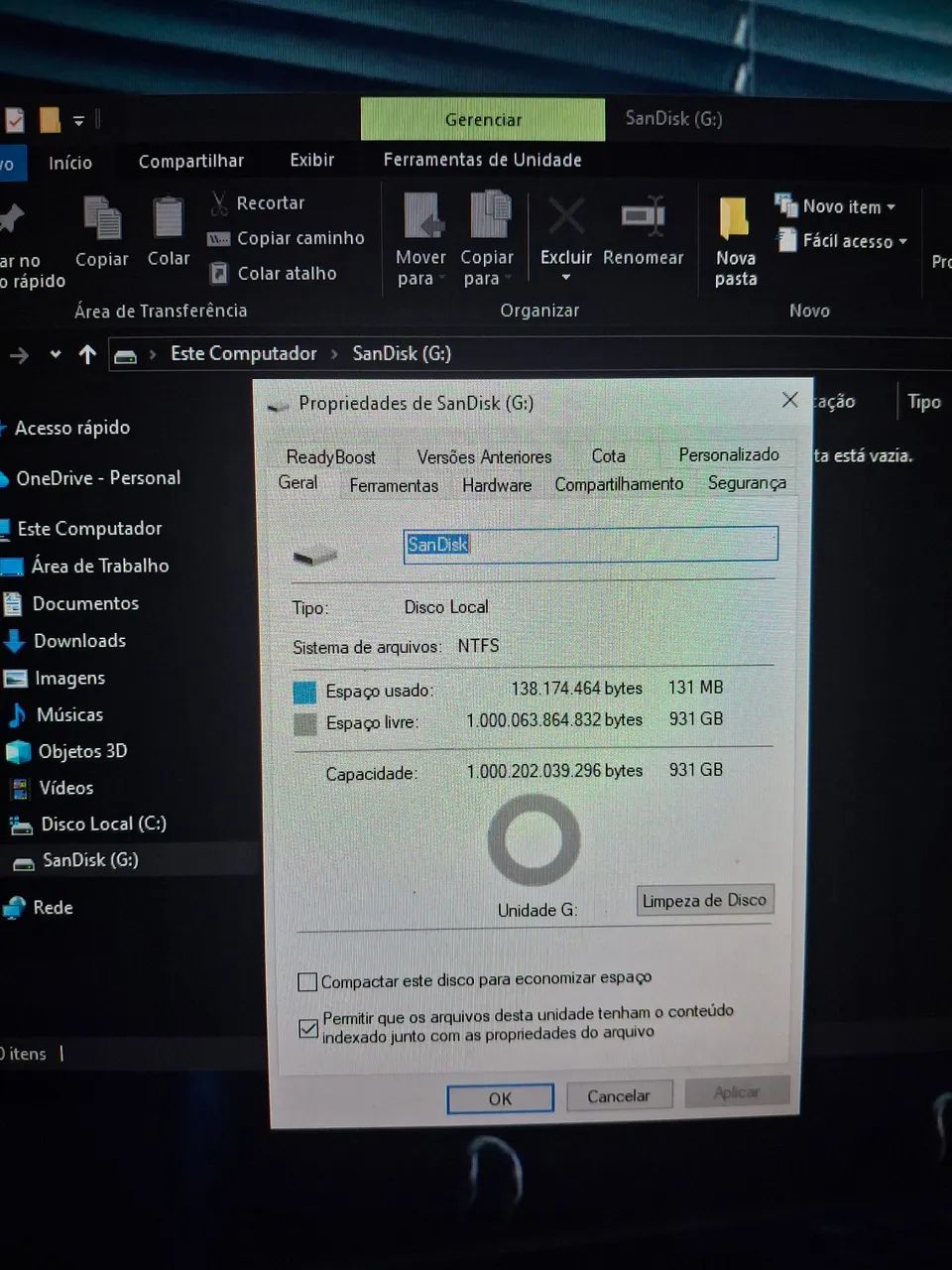Expand the breadcrumb chevron after Este Computador

(x=334, y=354)
